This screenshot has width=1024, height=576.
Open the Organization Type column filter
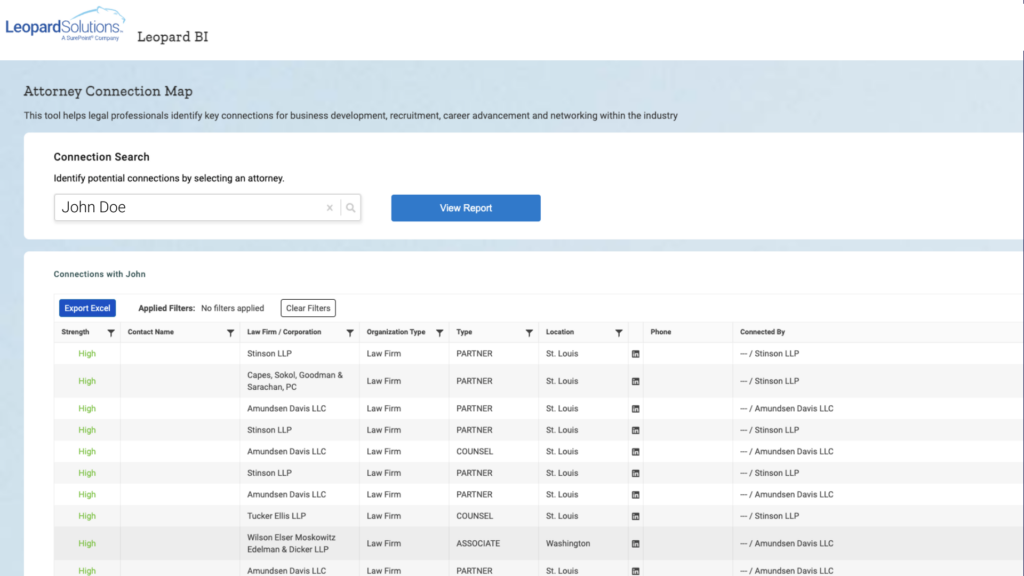(440, 332)
